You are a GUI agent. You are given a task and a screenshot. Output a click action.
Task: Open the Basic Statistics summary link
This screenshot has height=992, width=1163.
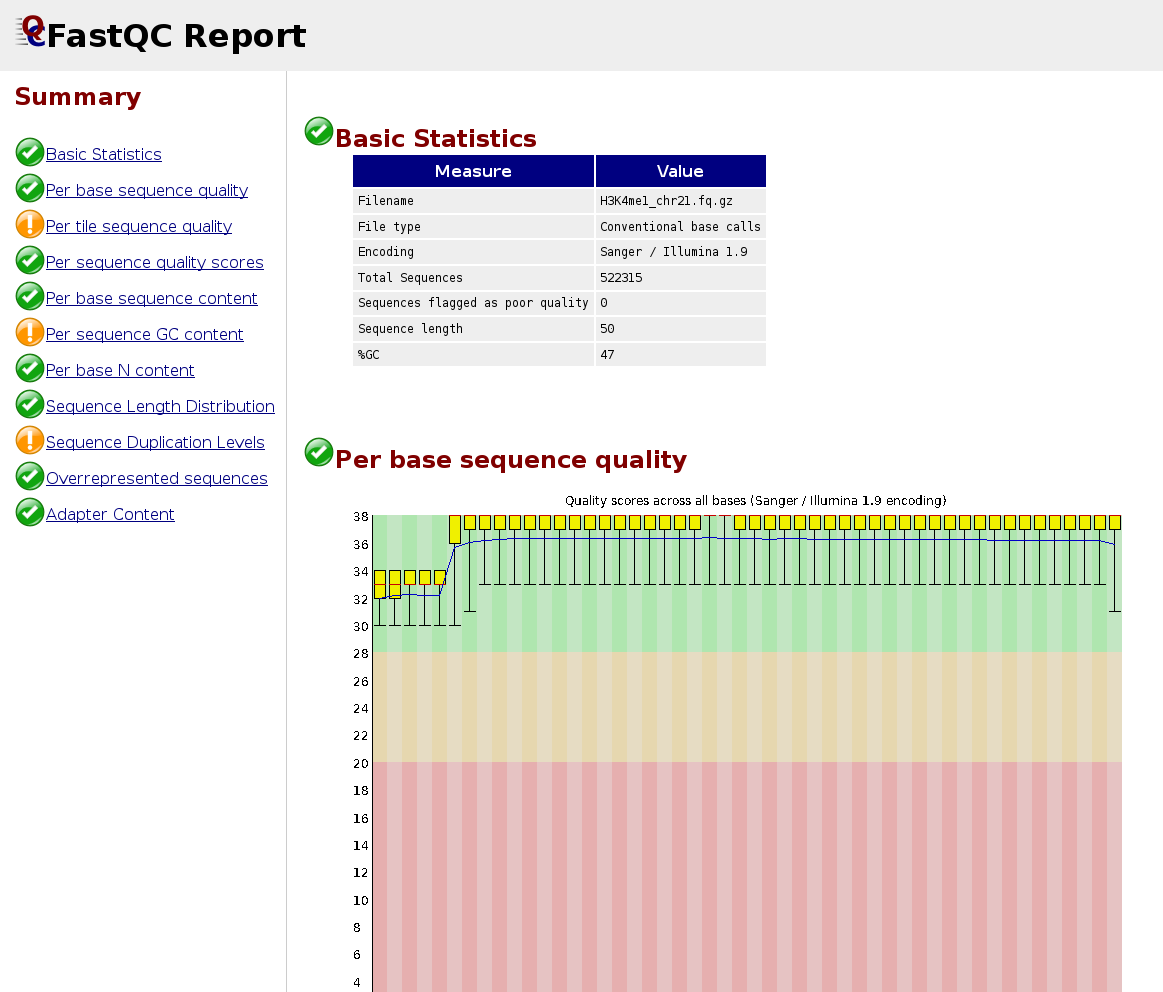104,154
